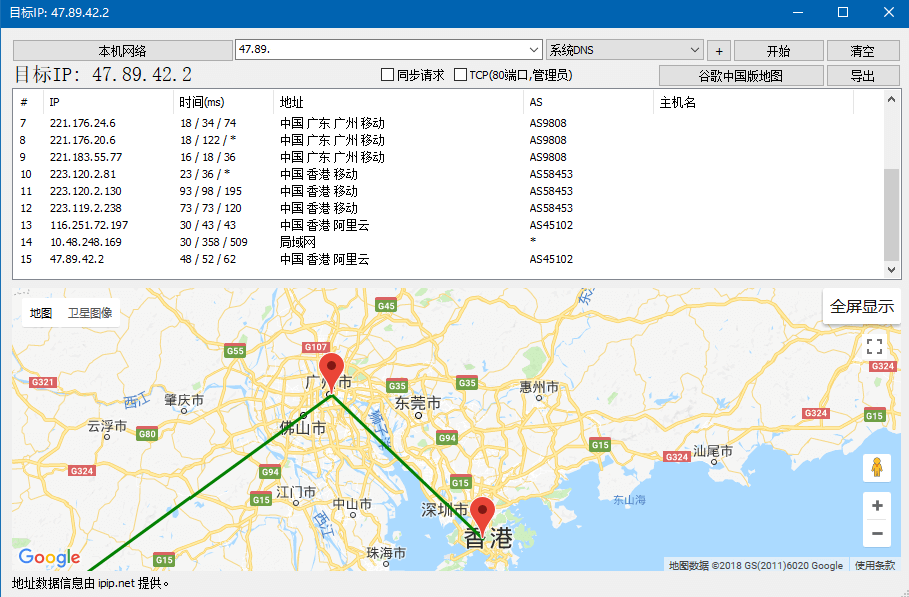The height and width of the screenshot is (597, 909).
Task: Click the 时间(ms) column header
Action: click(223, 103)
